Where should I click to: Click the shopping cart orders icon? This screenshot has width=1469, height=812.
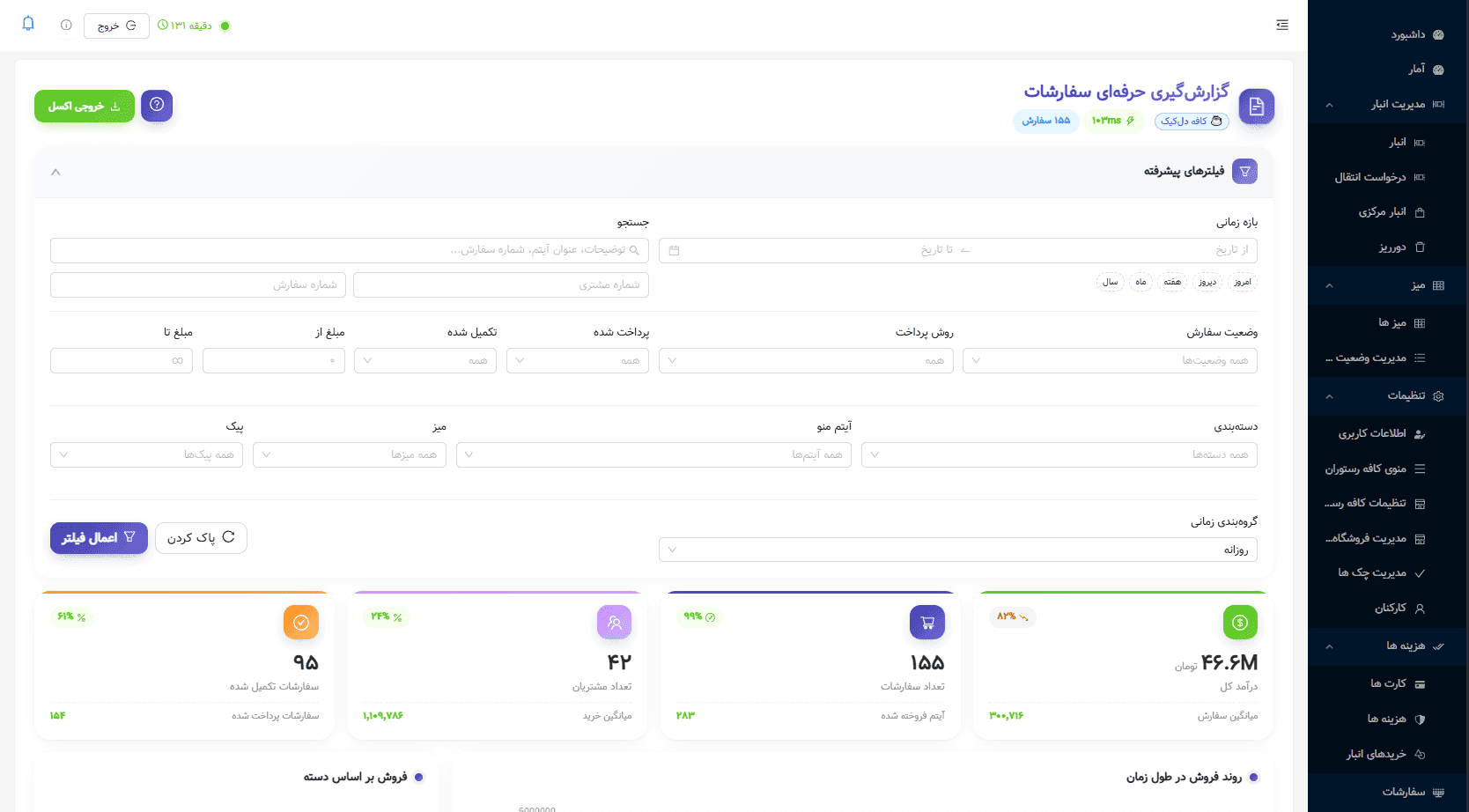coord(927,623)
